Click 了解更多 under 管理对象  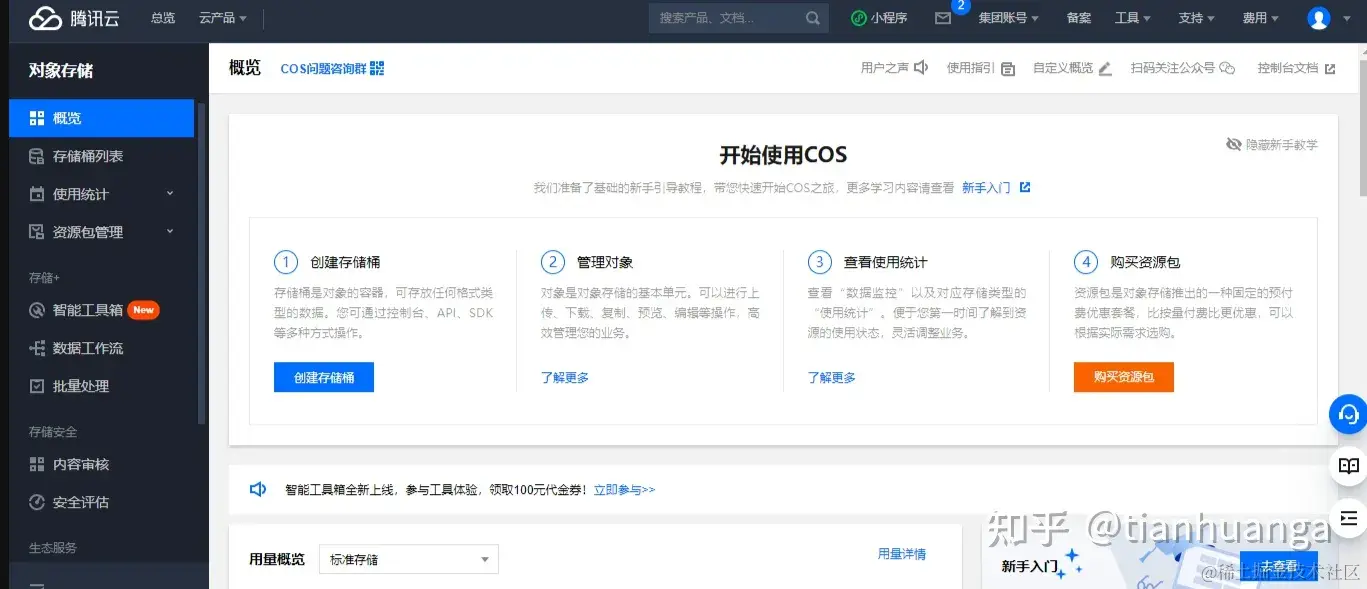[565, 377]
